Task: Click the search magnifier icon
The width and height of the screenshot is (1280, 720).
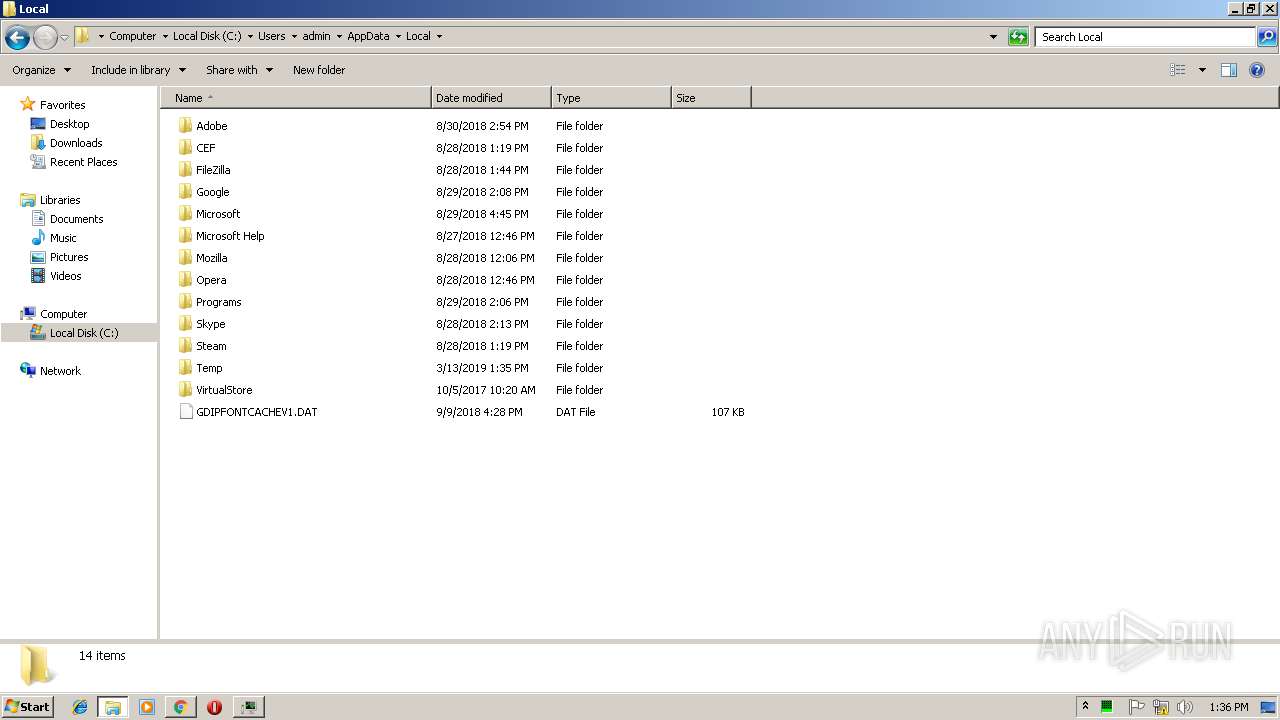Action: coord(1267,37)
